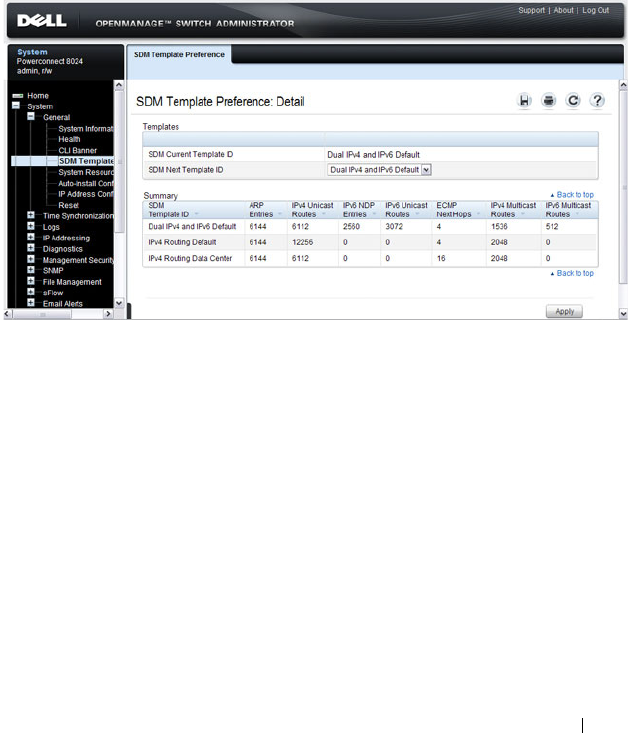Open the Help question mark icon
This screenshot has height=733, width=641.
597,101
